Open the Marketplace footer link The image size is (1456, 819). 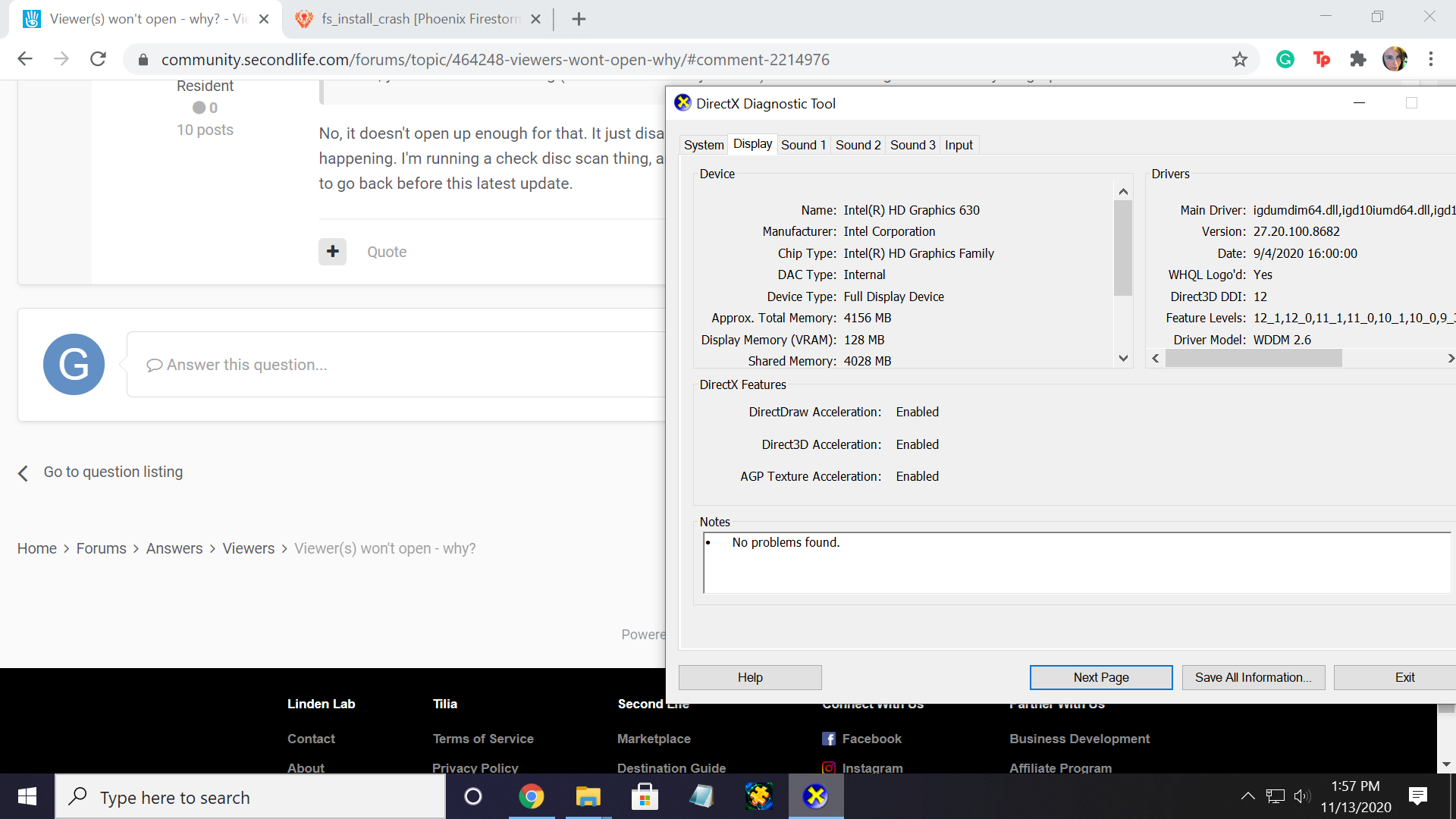(x=654, y=739)
